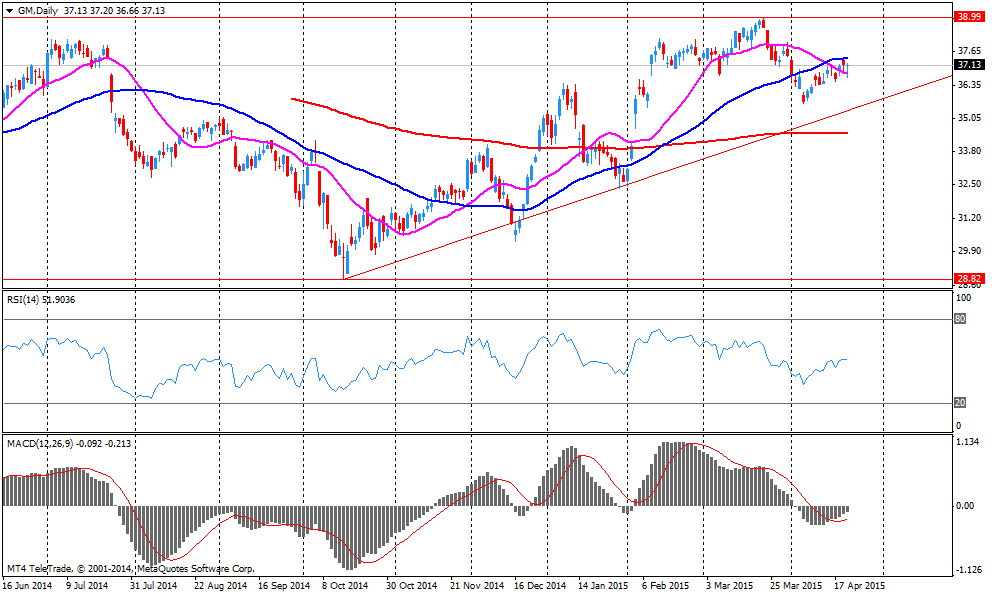Click the RSI 20 level marker
This screenshot has height=594, width=992.
click(960, 403)
